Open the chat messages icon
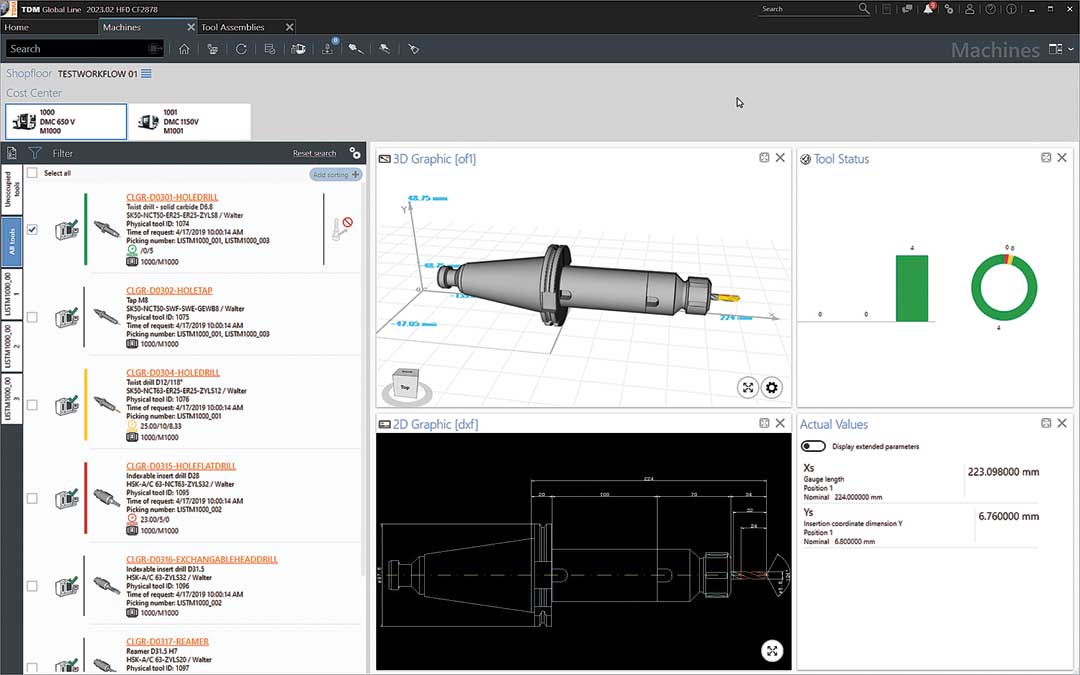 point(907,9)
